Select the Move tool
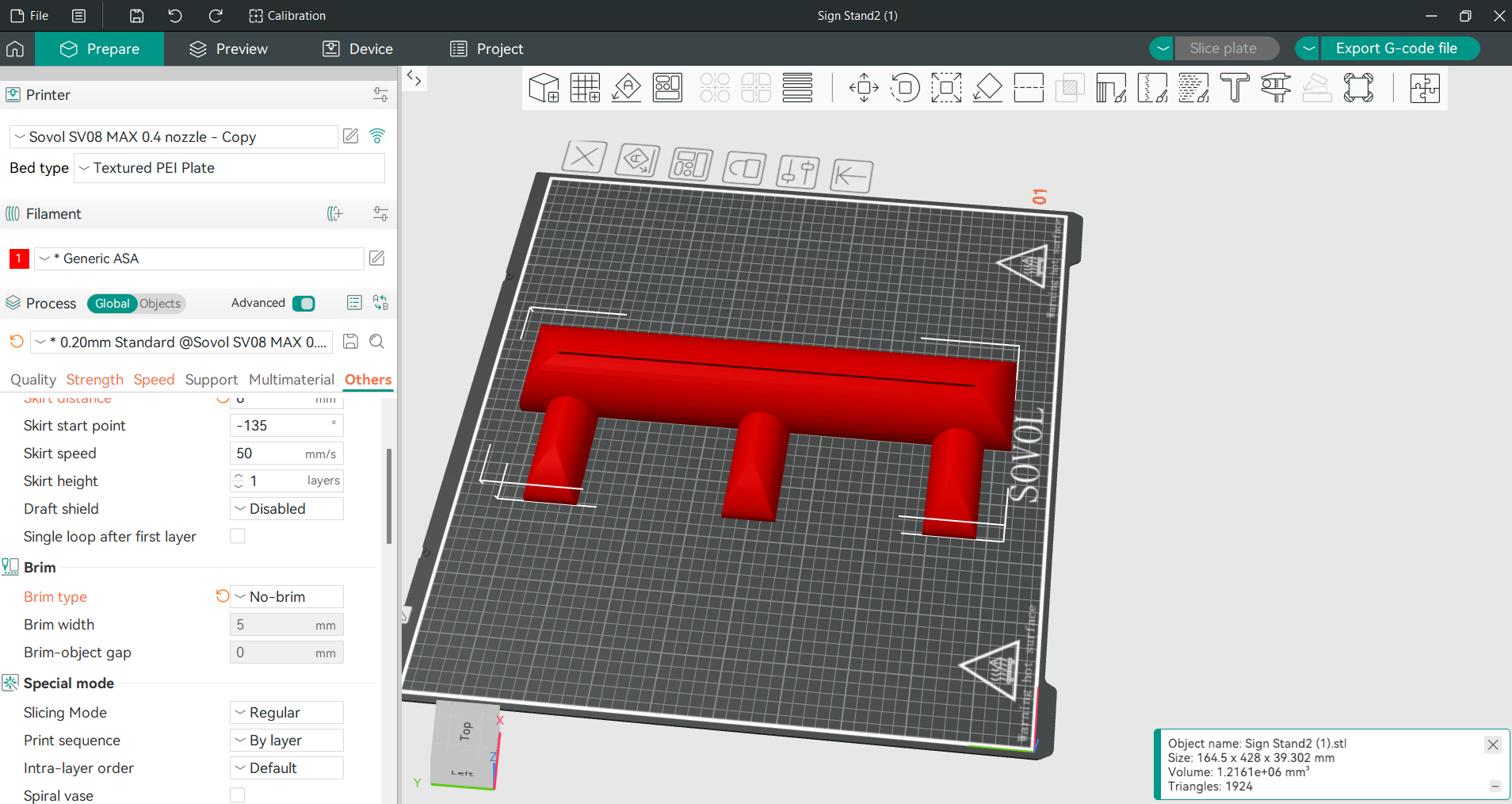This screenshot has height=804, width=1512. [x=864, y=88]
